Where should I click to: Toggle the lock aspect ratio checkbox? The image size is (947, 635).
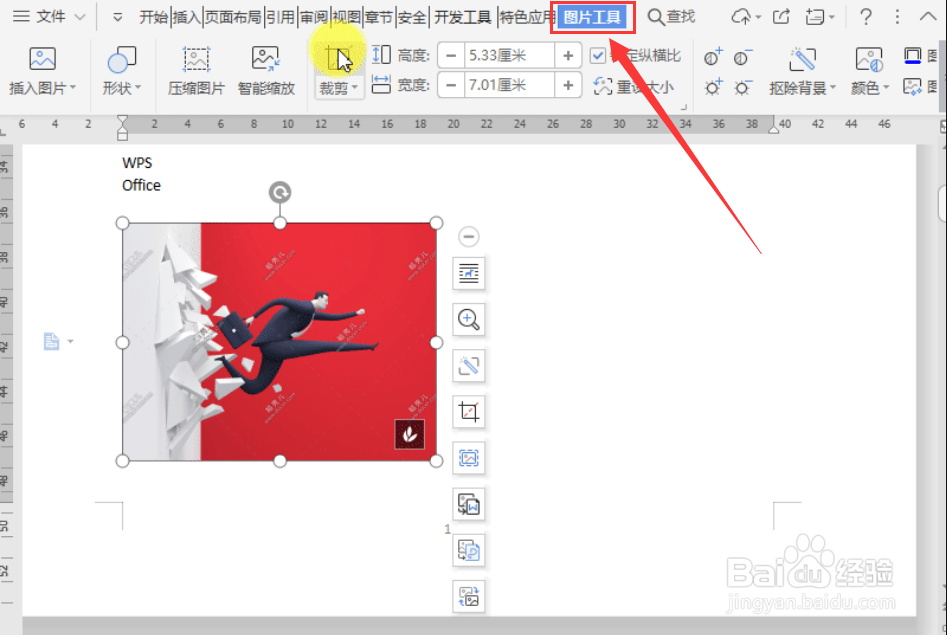click(597, 56)
